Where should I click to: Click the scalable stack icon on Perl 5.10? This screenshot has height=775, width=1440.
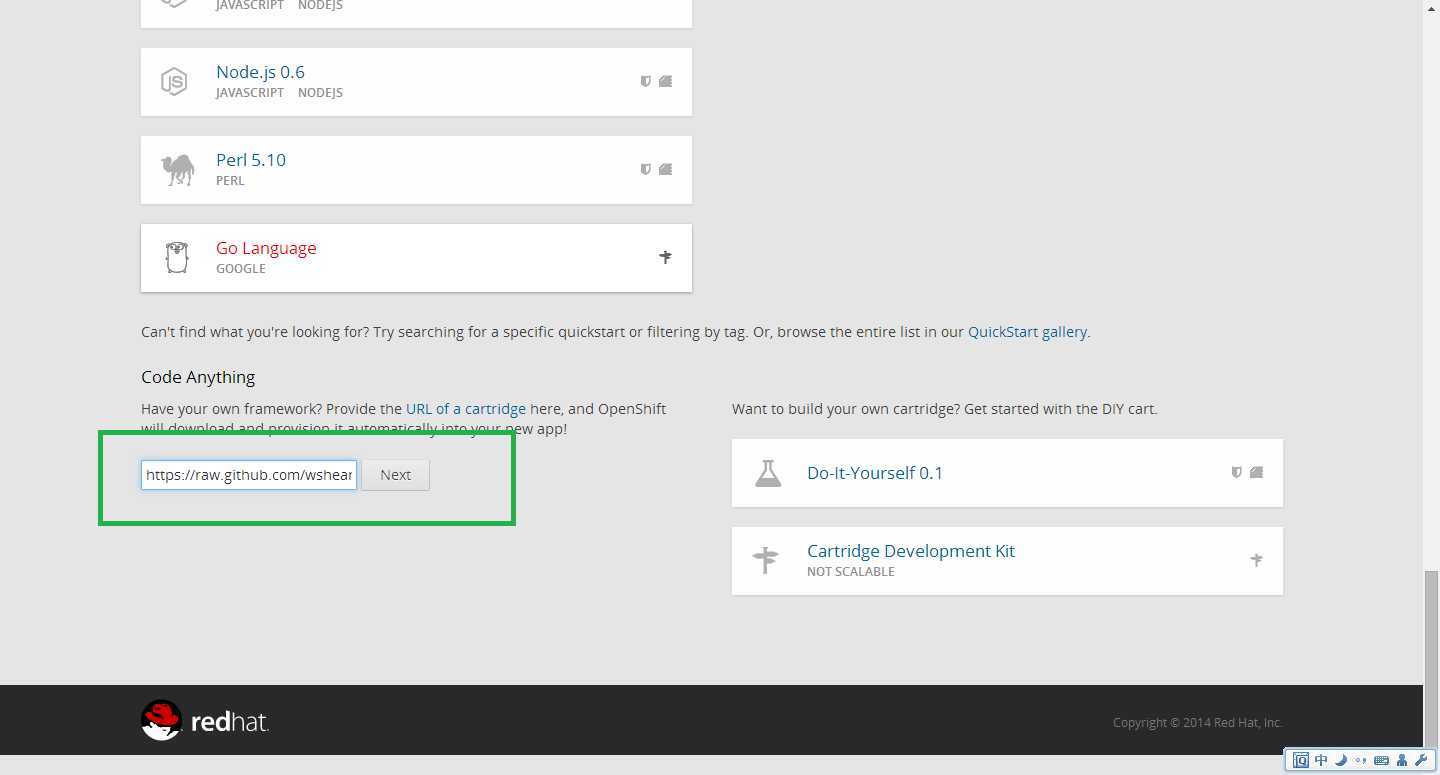coord(666,170)
